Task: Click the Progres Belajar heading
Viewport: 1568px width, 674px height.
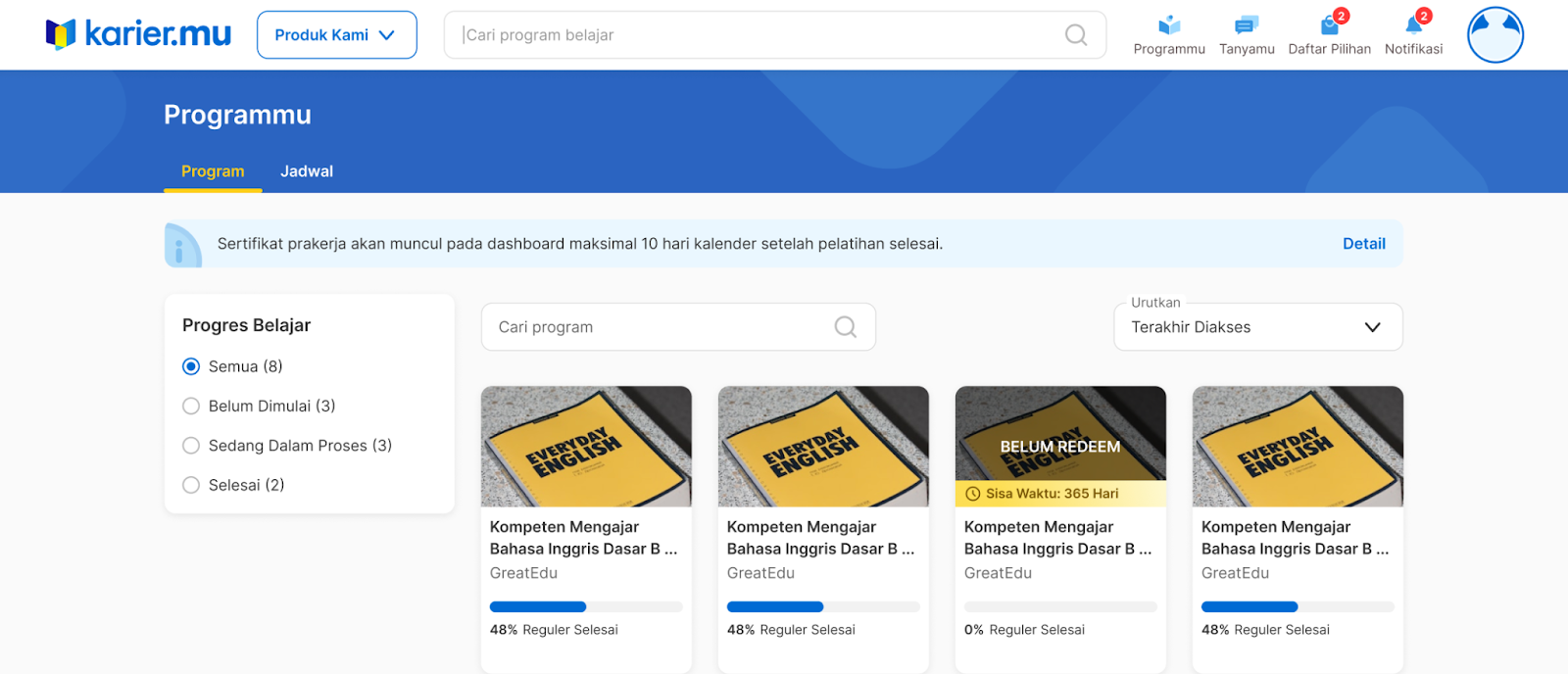Action: [246, 325]
